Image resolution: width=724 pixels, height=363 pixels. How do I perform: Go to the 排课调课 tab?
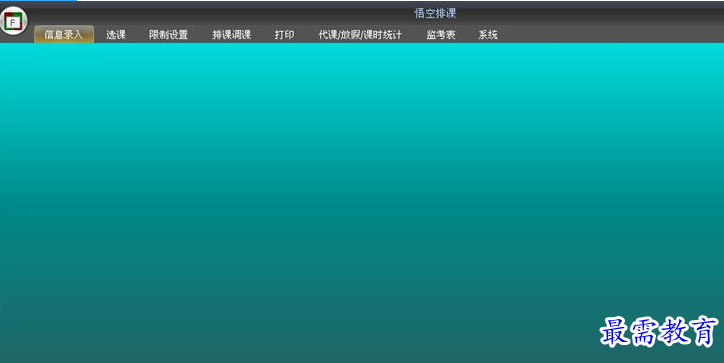click(232, 35)
